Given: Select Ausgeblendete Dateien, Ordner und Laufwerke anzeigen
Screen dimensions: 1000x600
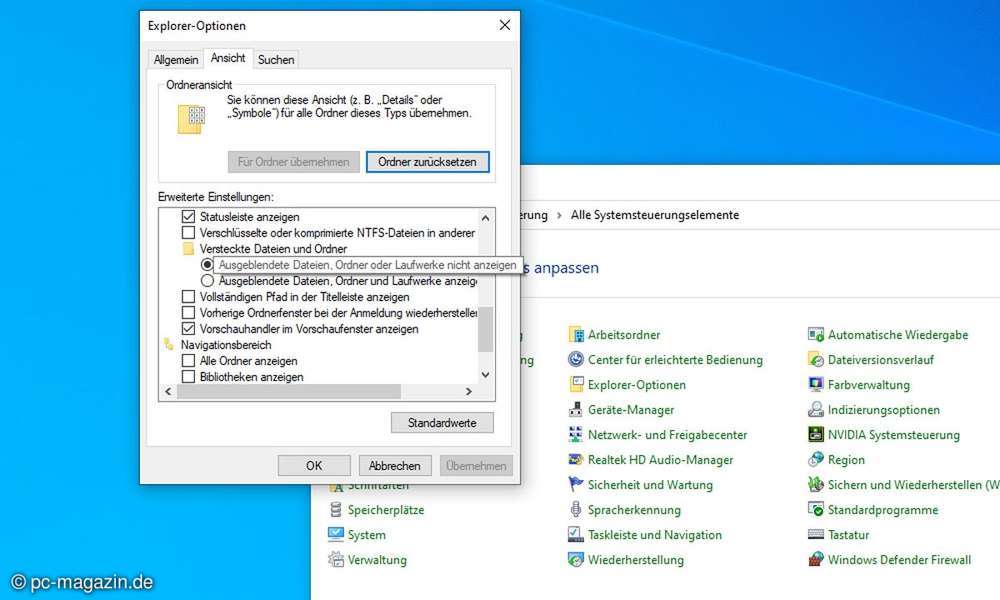Looking at the screenshot, I should 207,281.
